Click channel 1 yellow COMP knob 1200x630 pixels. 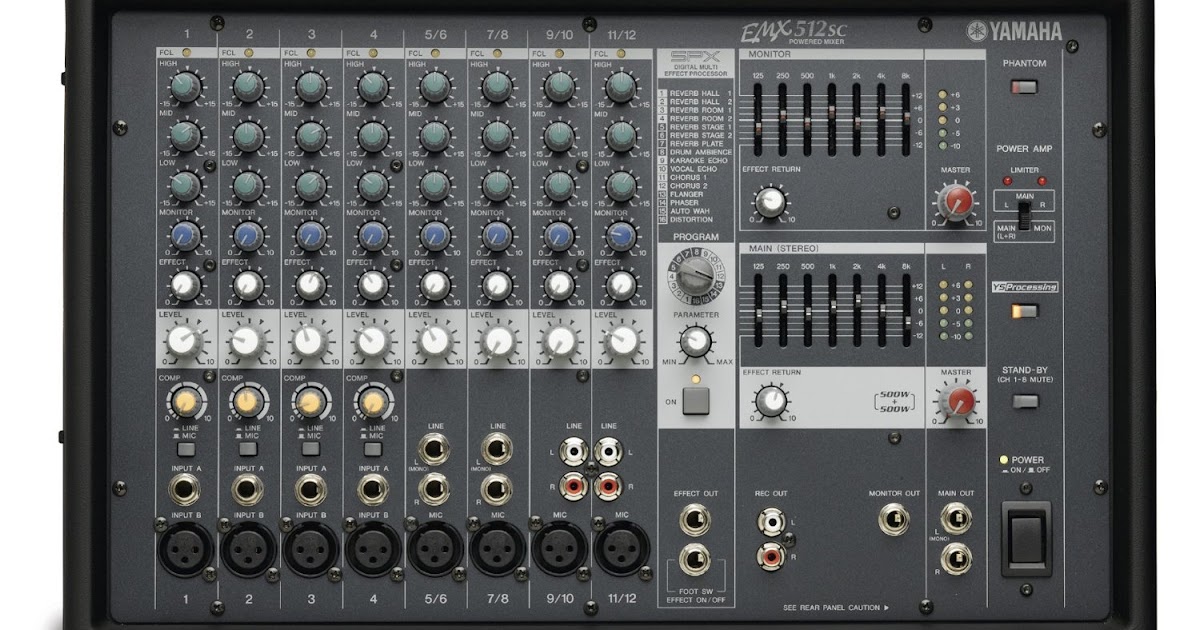point(185,402)
